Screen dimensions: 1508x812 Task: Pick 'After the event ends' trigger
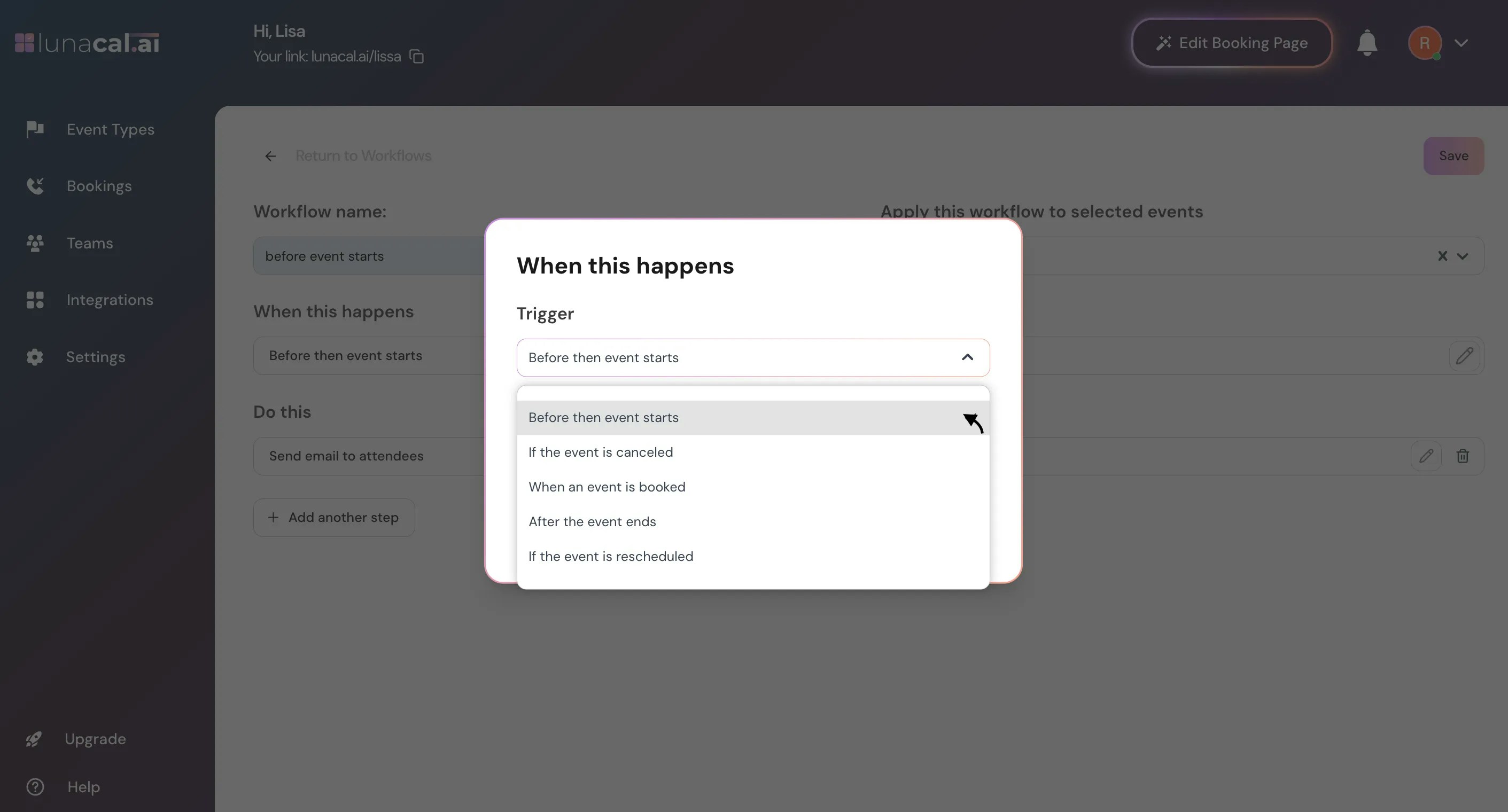coord(592,521)
